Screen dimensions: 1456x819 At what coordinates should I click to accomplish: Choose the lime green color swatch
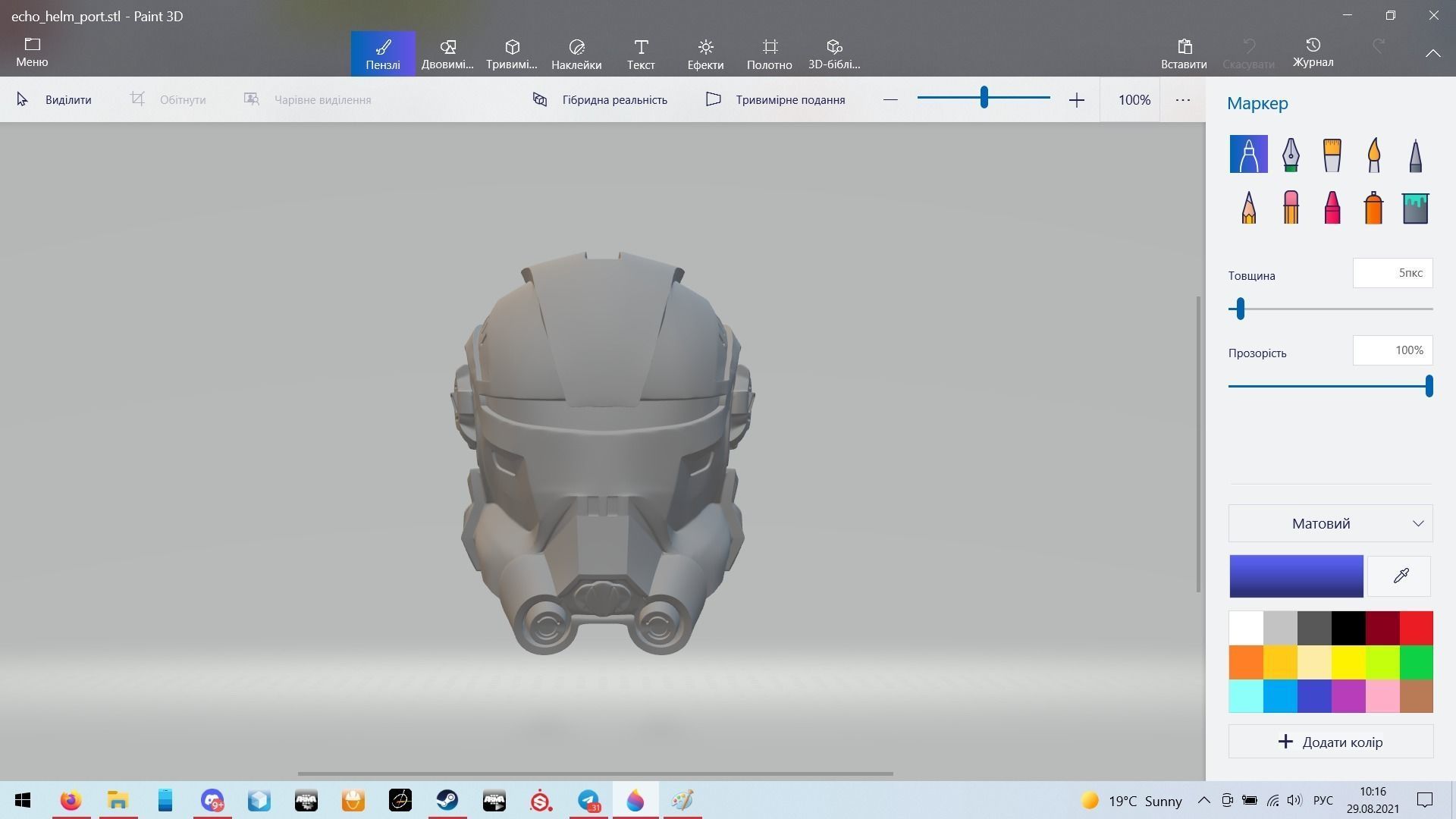[1382, 662]
